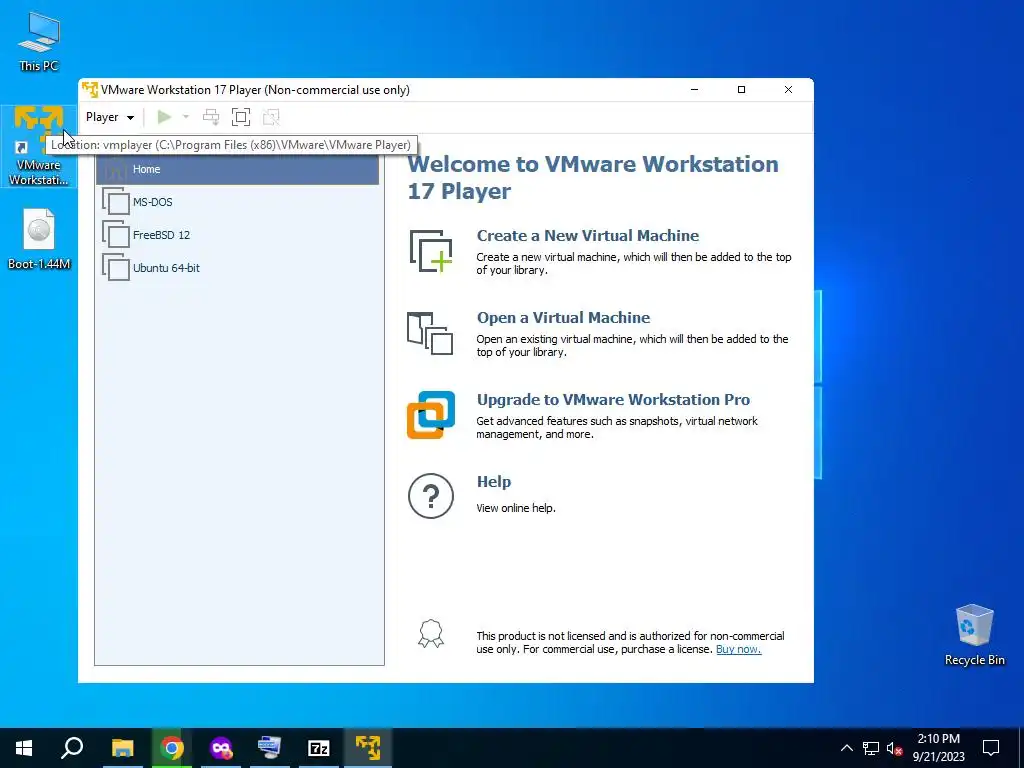
Task: Follow the Buy now link
Action: pyautogui.click(x=739, y=649)
